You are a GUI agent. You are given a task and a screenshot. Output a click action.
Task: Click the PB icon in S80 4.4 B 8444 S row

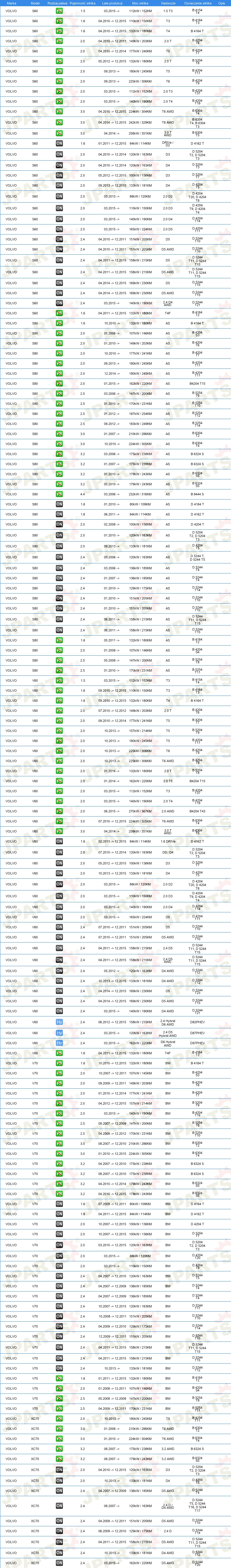coord(59,494)
